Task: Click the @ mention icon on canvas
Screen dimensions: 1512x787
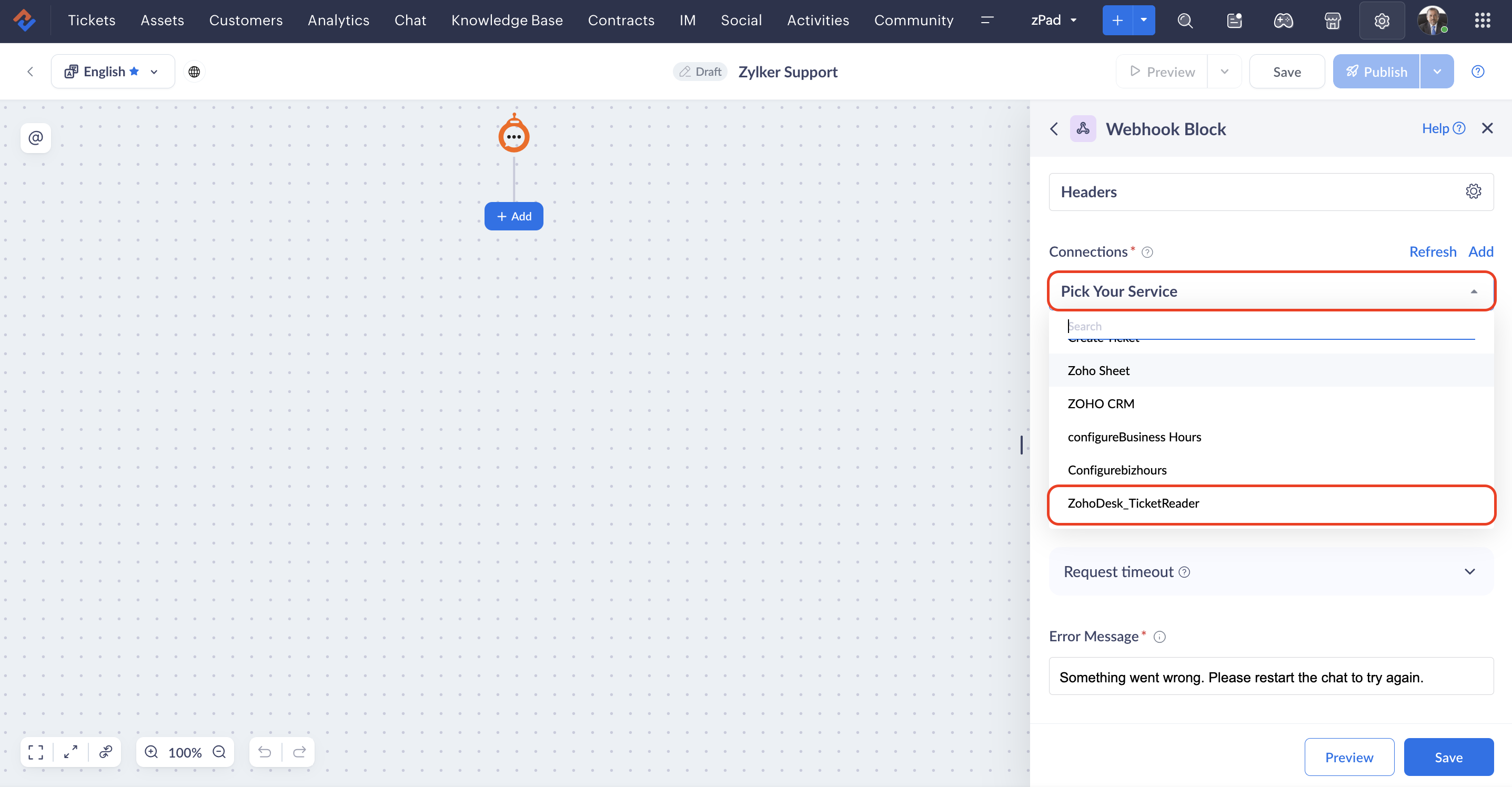Action: (x=36, y=138)
